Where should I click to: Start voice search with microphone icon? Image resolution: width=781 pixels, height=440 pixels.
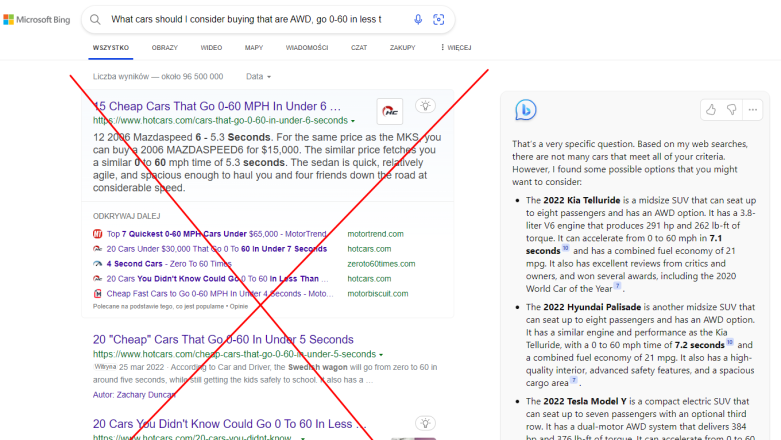coord(418,19)
